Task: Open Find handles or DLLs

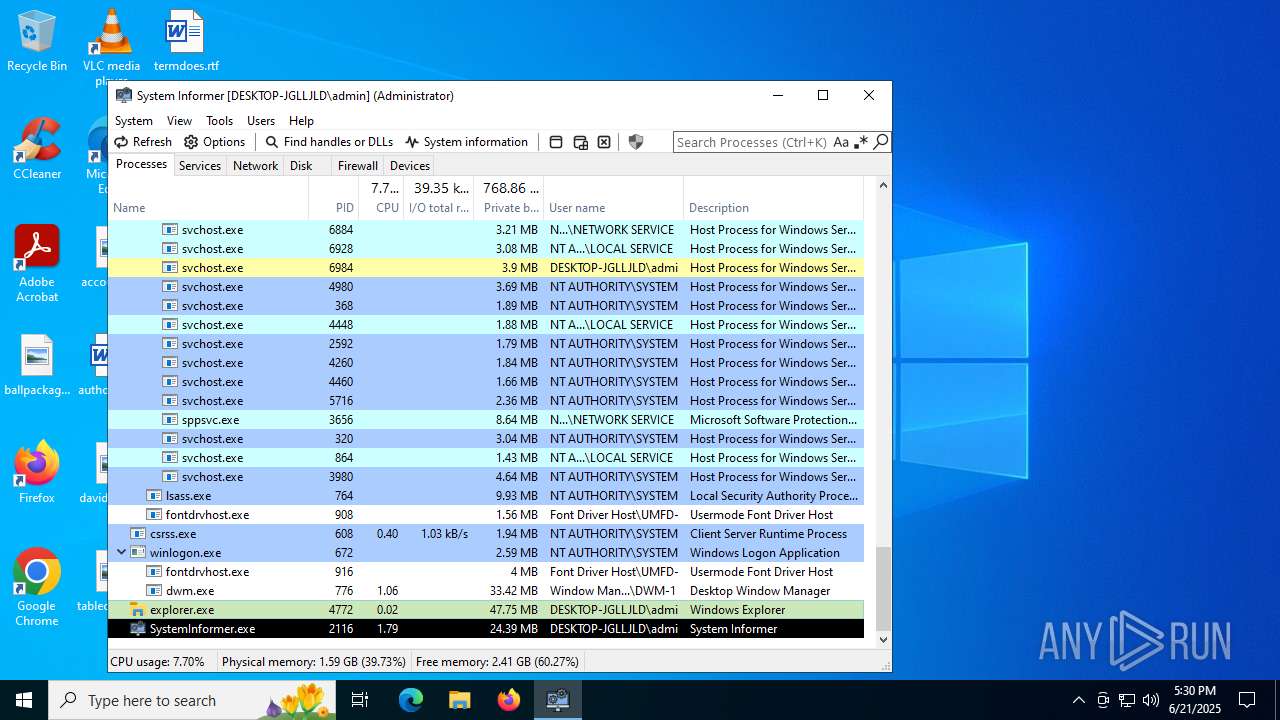Action: pyautogui.click(x=329, y=142)
